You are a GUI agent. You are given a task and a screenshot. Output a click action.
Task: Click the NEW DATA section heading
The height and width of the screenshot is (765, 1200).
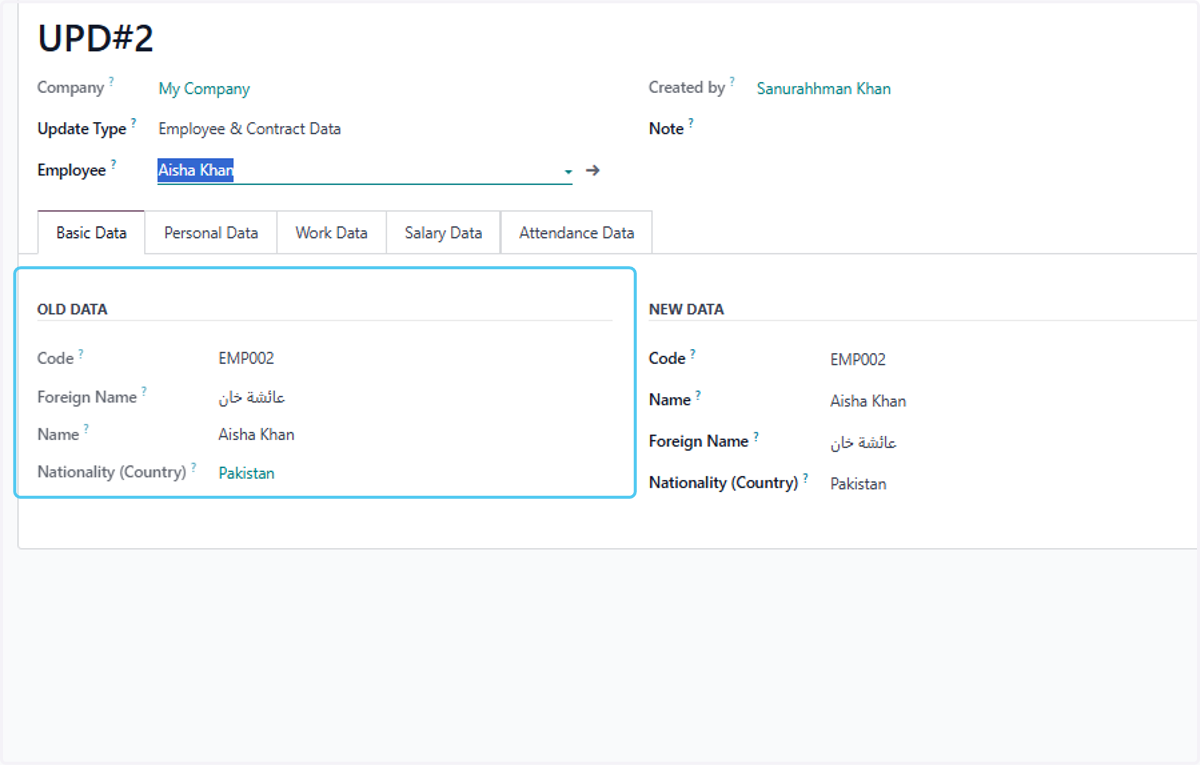click(x=686, y=310)
